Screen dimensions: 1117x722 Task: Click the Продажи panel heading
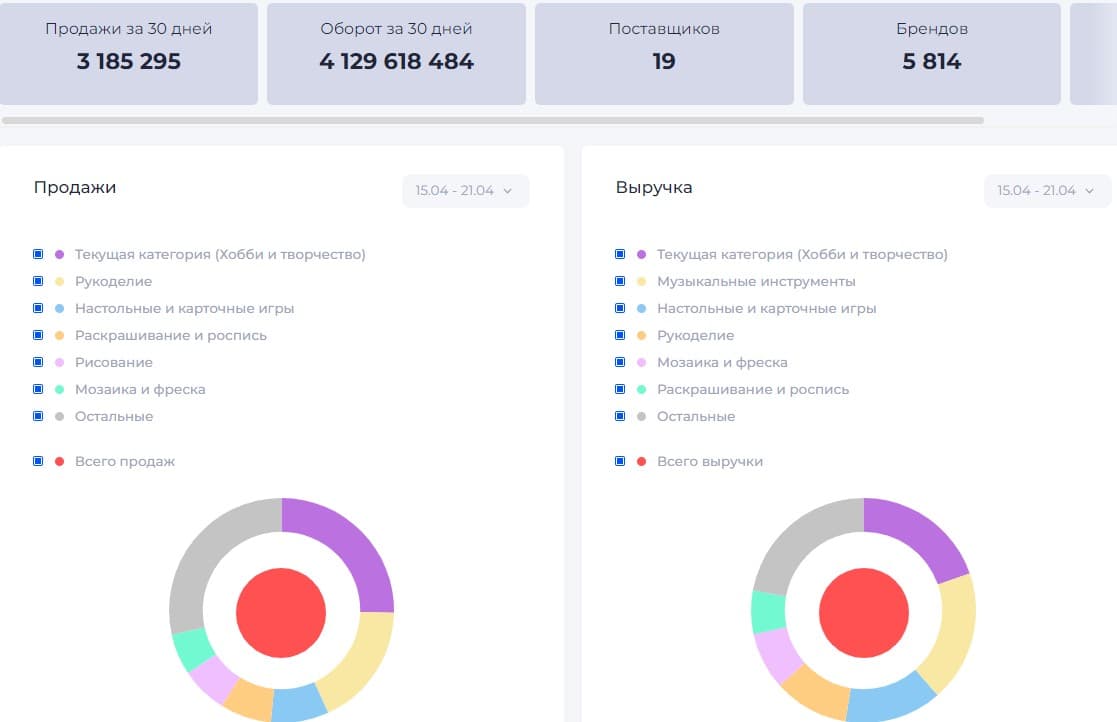pyautogui.click(x=75, y=187)
